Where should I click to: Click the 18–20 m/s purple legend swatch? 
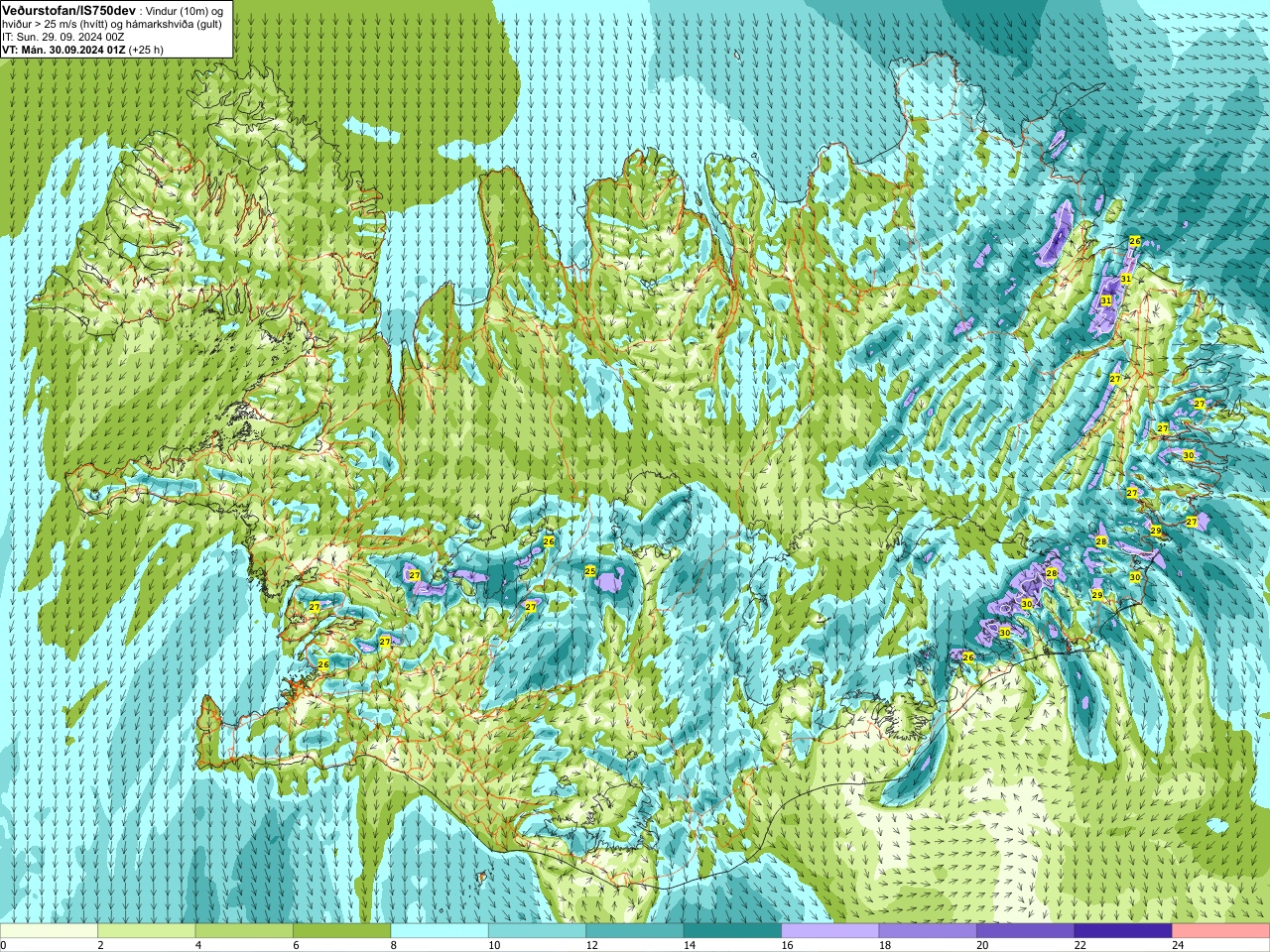[x=928, y=931]
